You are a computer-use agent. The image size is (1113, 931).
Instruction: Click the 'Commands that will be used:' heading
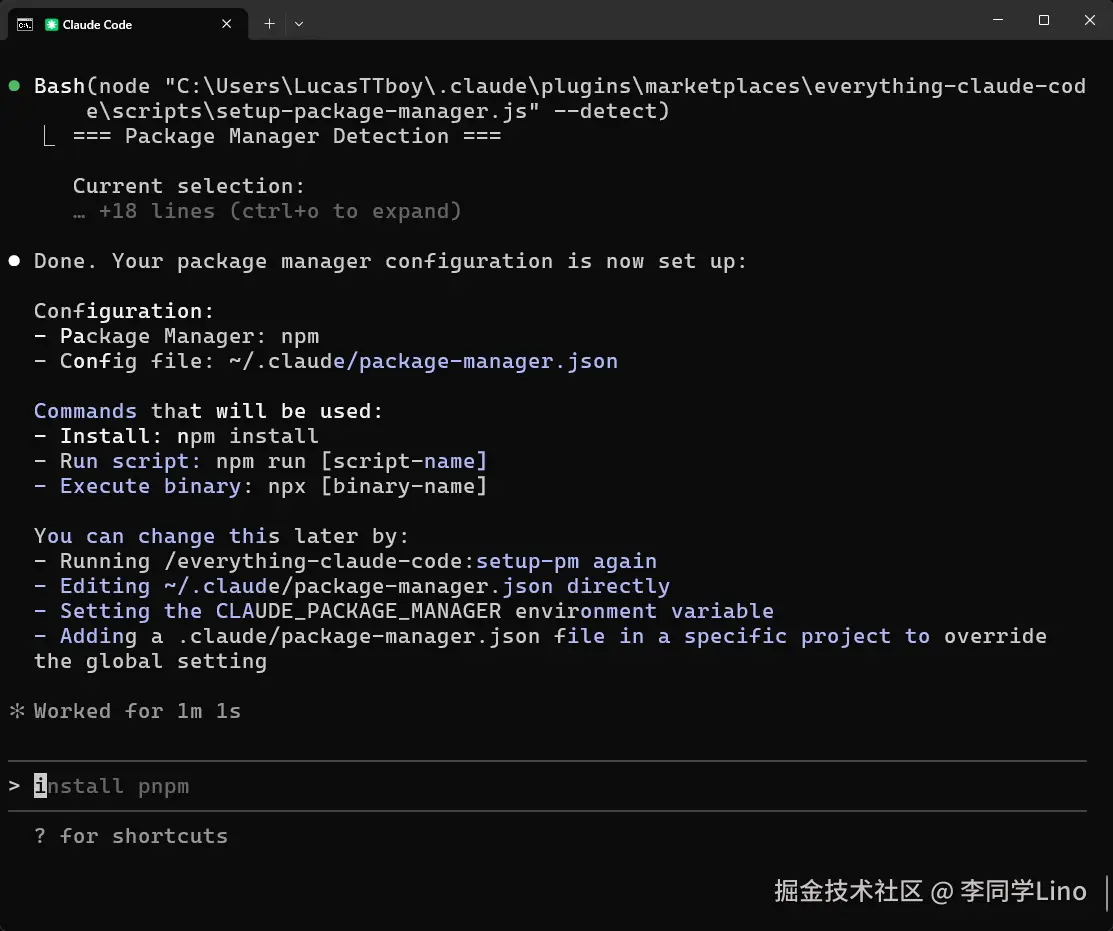click(209, 412)
